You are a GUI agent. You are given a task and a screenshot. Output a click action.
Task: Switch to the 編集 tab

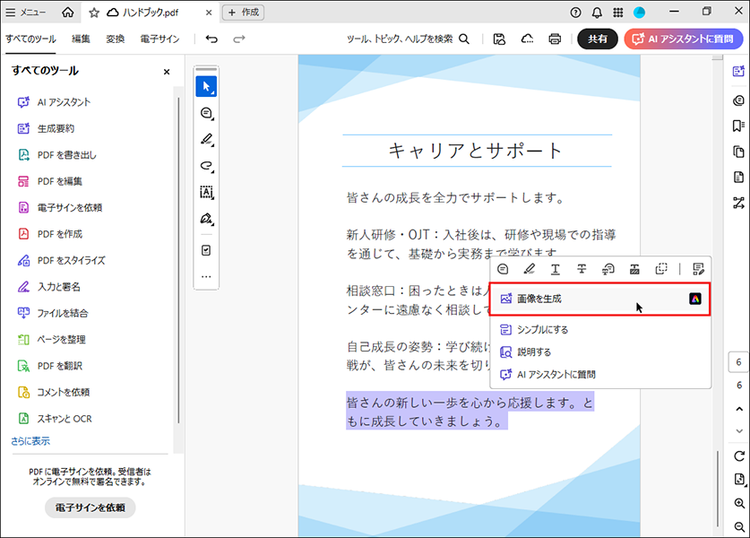(81, 39)
